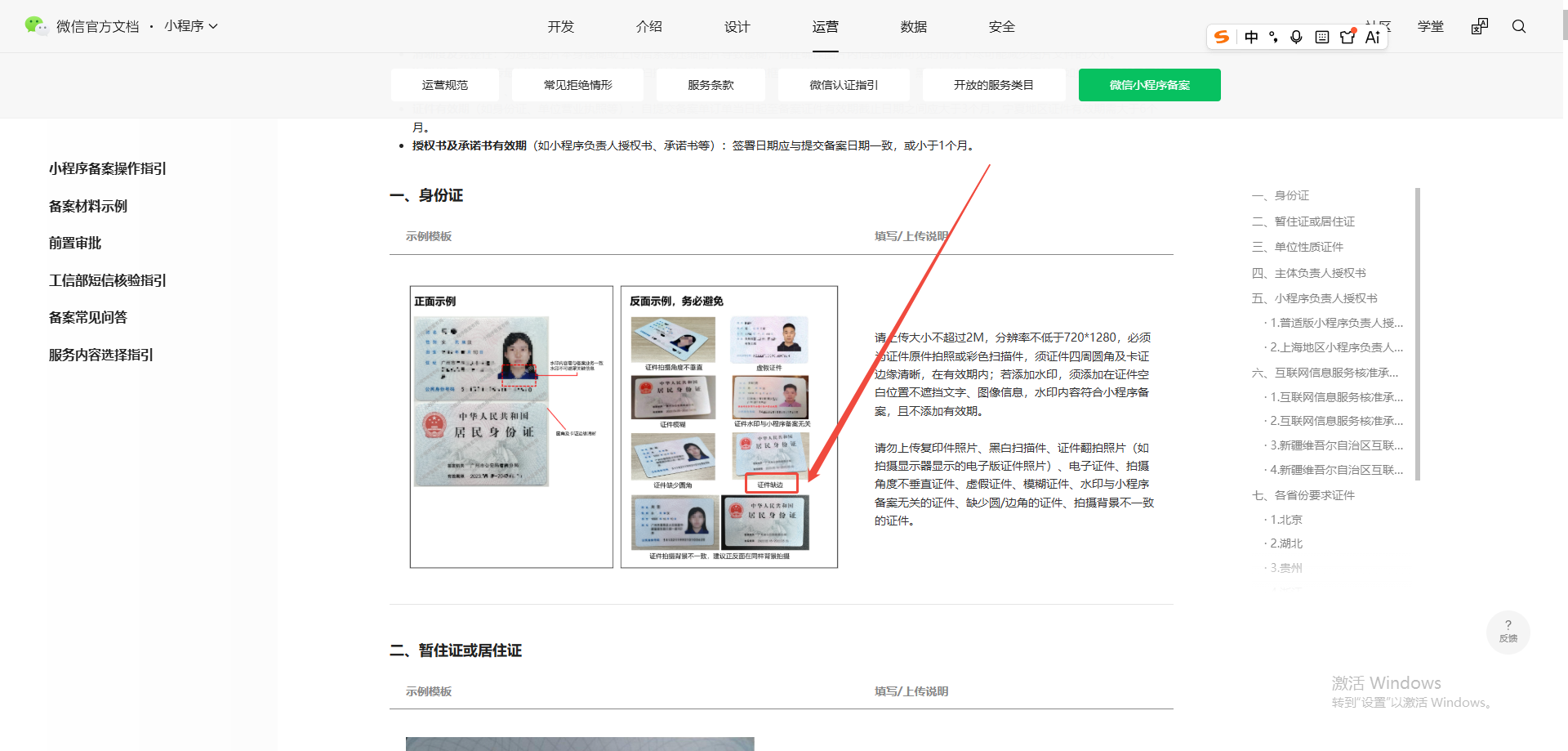Switch to the 服务条款 tab
This screenshot has height=751, width=1568.
click(x=710, y=85)
